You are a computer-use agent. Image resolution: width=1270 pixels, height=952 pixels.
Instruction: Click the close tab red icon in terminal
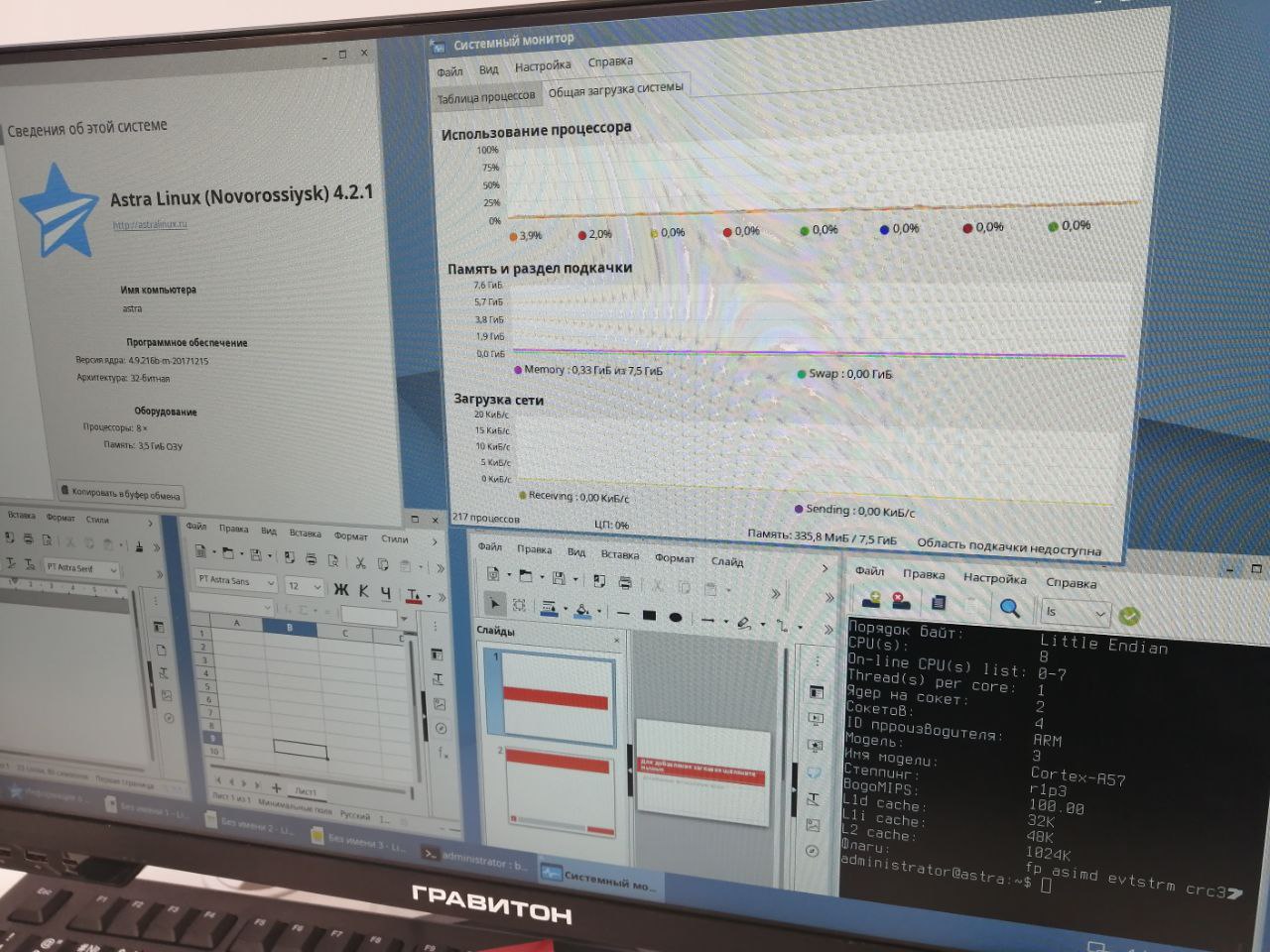click(x=900, y=601)
